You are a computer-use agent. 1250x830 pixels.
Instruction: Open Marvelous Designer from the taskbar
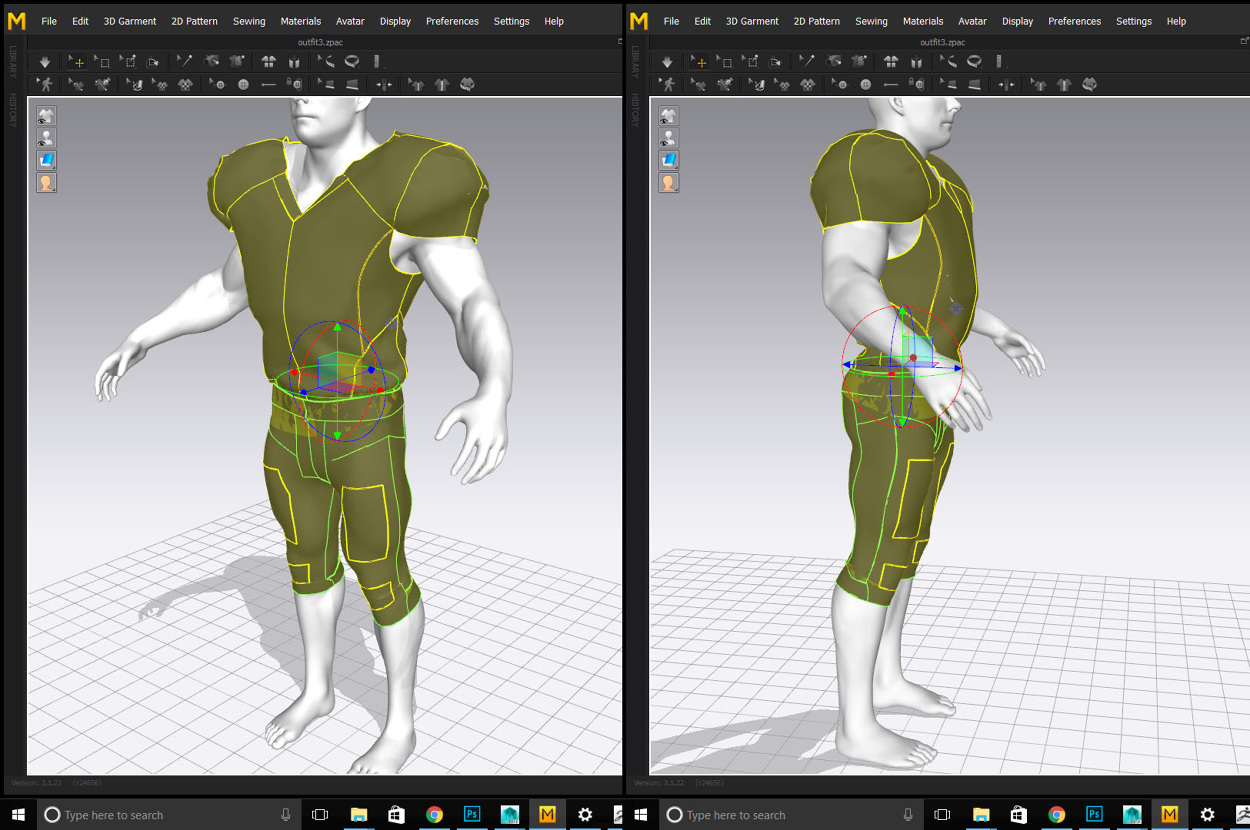547,814
